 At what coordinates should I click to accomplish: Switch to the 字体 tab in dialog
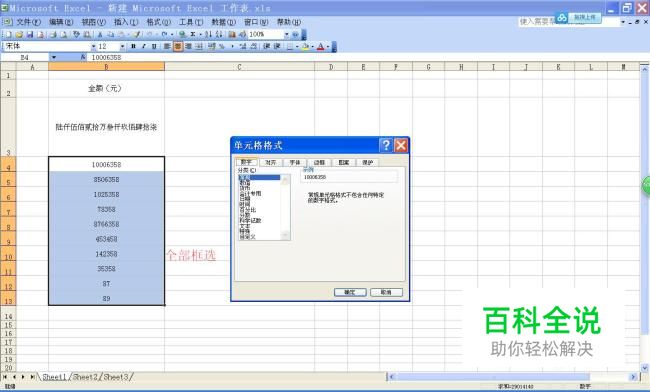295,162
